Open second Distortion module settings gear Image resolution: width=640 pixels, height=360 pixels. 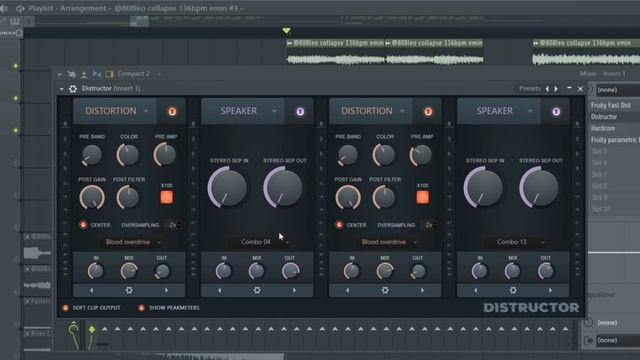point(385,290)
